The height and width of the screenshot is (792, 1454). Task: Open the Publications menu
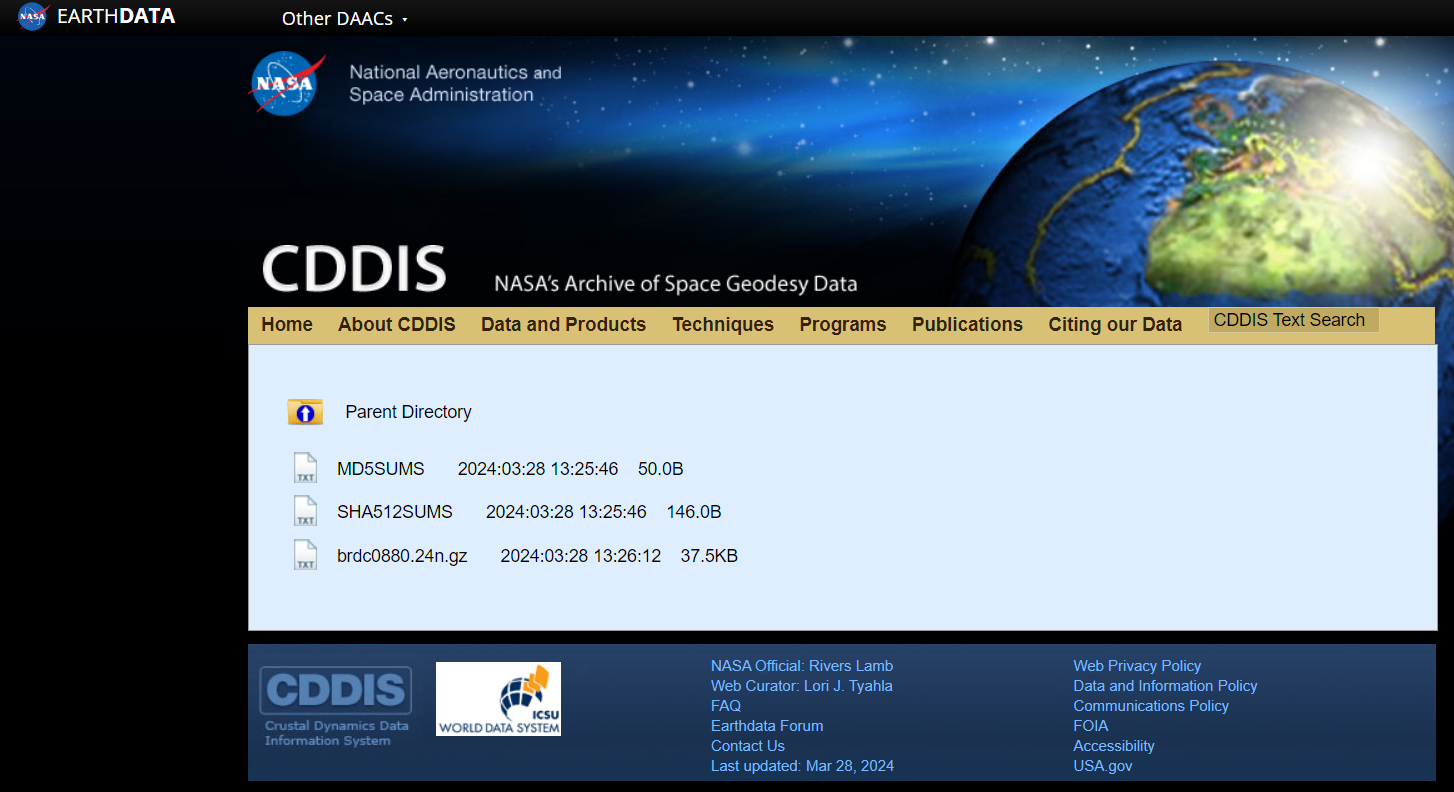(x=967, y=324)
